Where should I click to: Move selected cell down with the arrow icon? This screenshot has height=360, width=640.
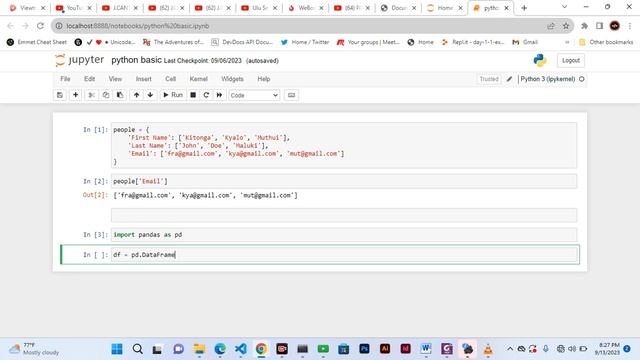(x=150, y=95)
